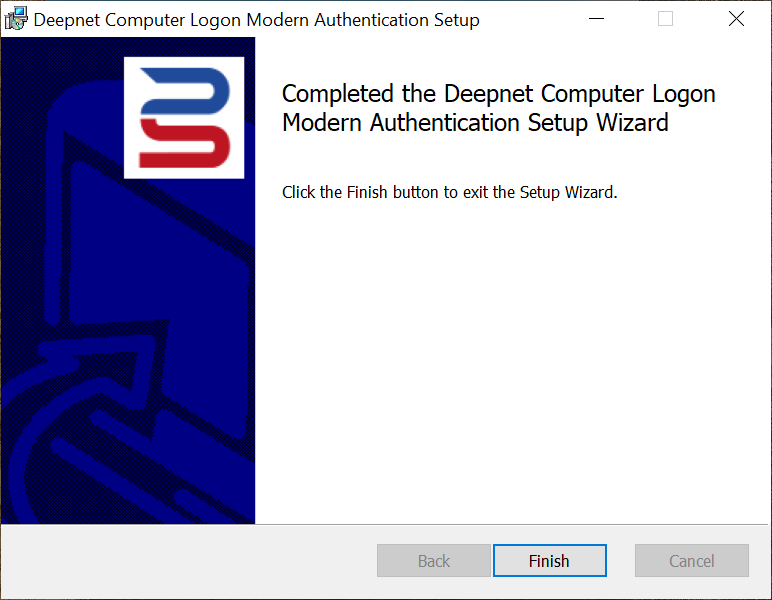The width and height of the screenshot is (772, 600).
Task: Click the grey footer area left of Back
Action: [x=180, y=561]
